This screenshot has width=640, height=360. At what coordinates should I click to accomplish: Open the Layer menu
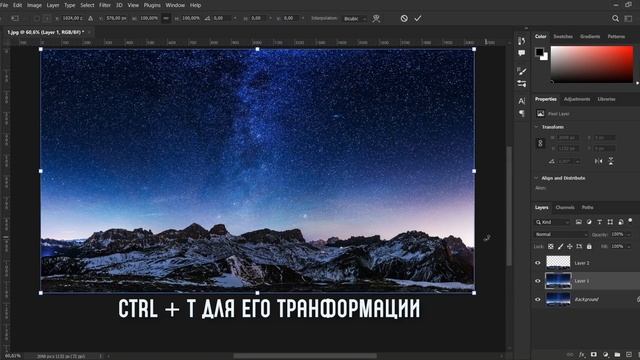[x=53, y=5]
